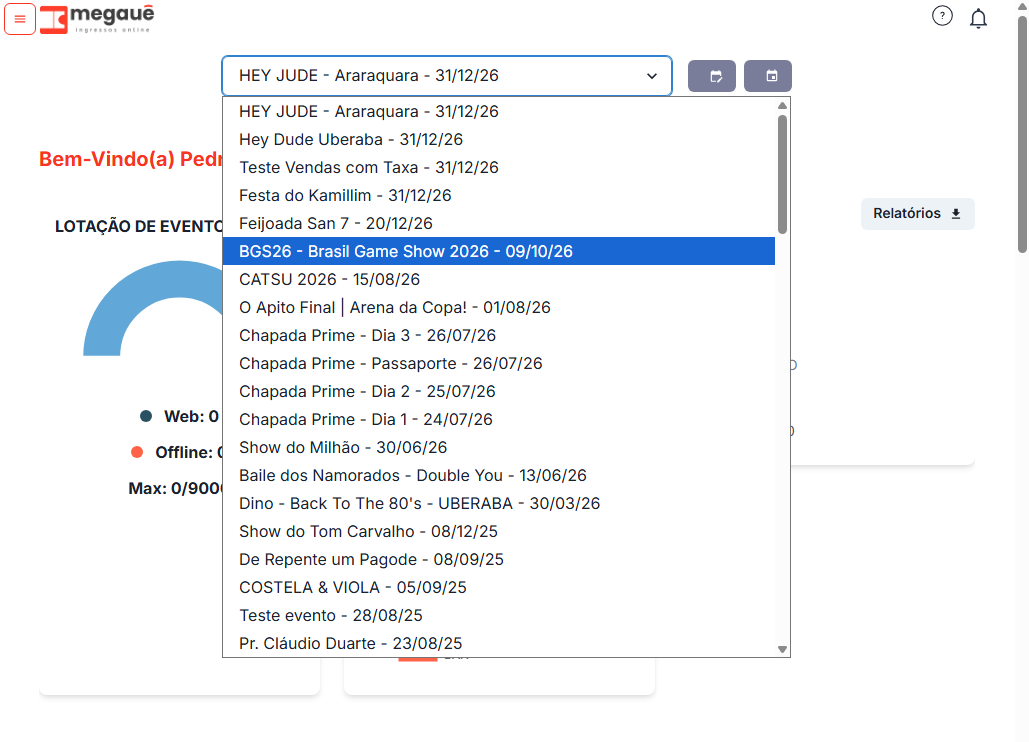
Task: Open the help question mark icon
Action: [x=942, y=16]
